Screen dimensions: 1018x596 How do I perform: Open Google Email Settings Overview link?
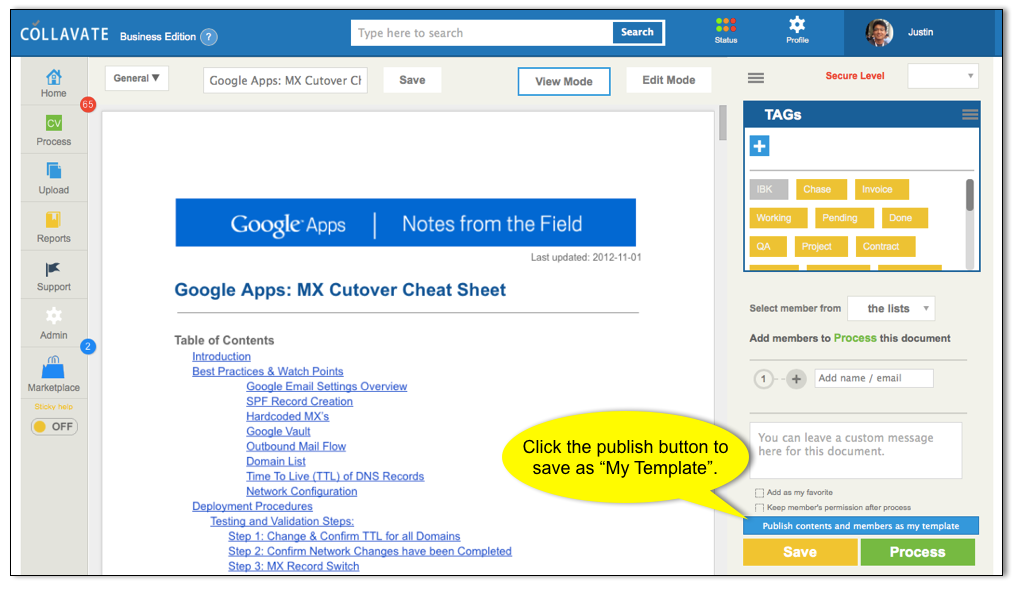[x=327, y=386]
